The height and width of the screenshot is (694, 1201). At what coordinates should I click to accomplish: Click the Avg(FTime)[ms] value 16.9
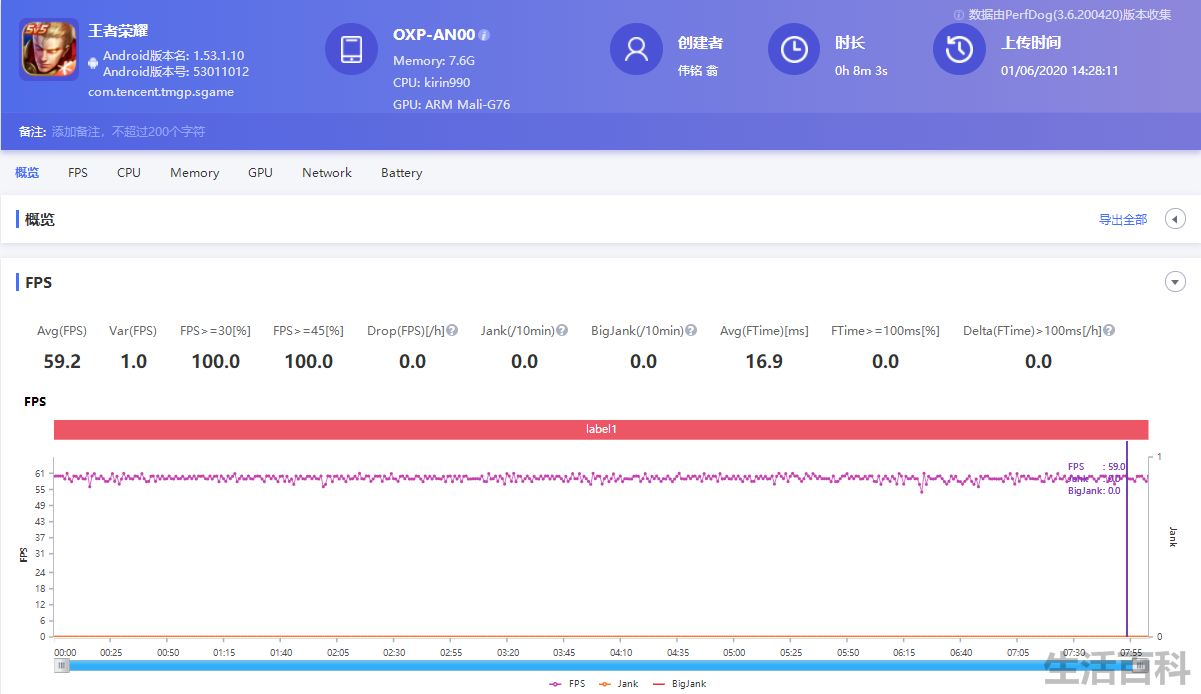point(764,361)
